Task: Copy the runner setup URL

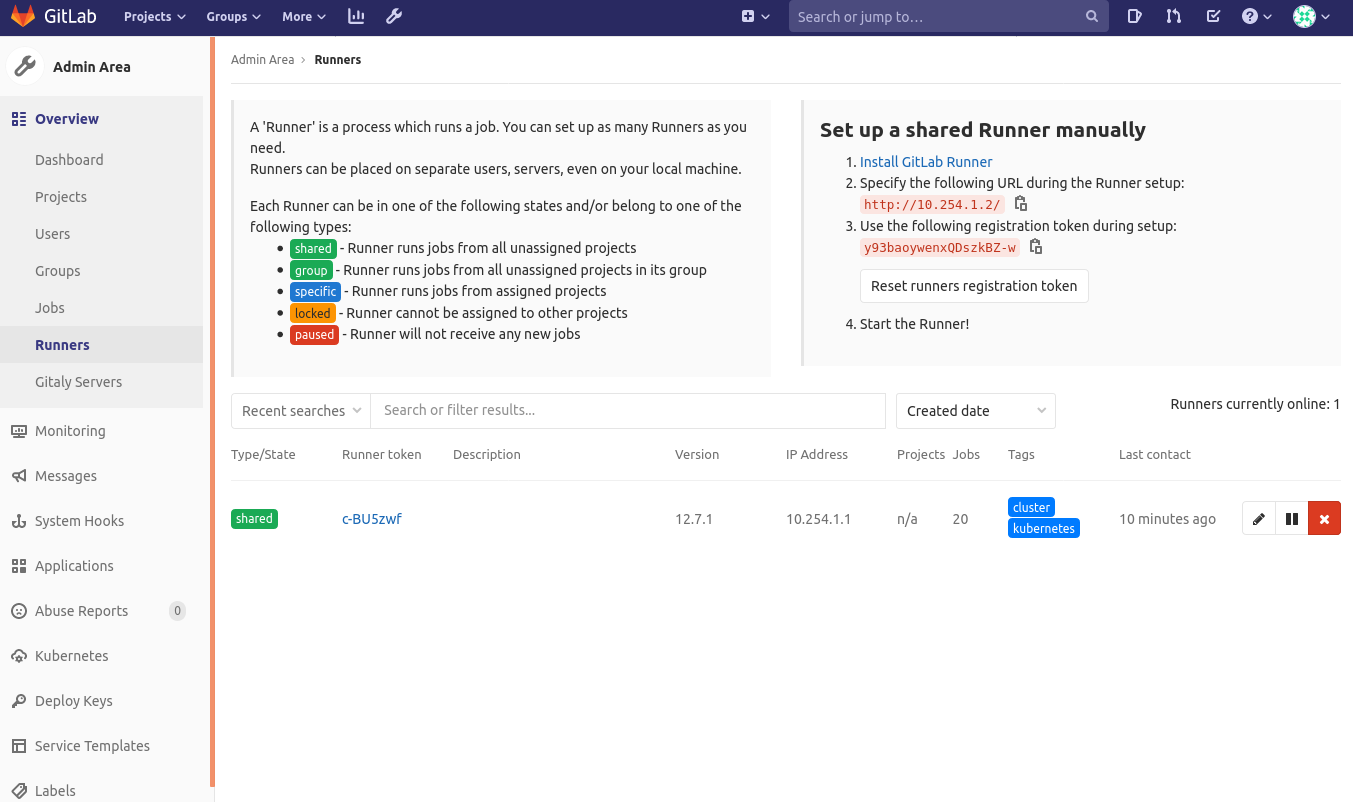Action: [x=1021, y=204]
